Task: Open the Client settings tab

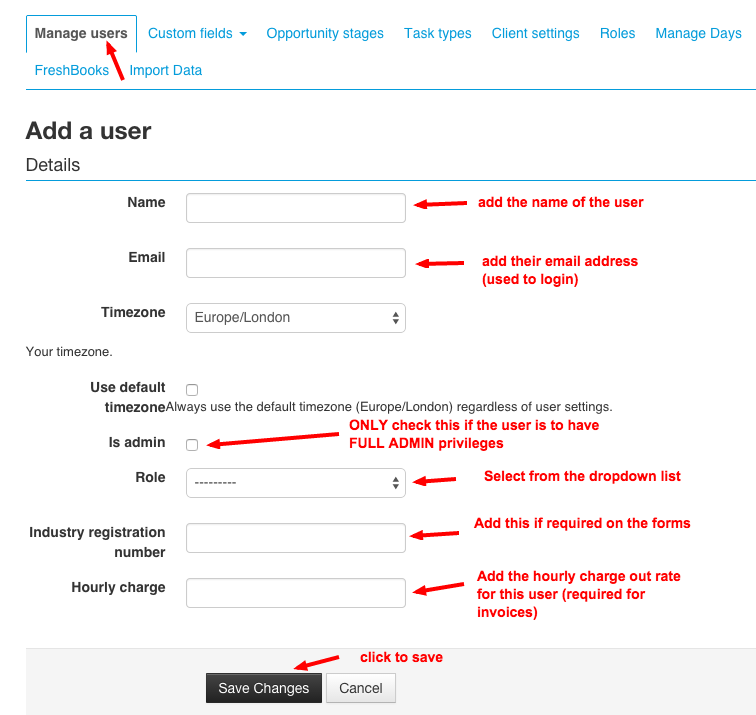Action: (535, 33)
